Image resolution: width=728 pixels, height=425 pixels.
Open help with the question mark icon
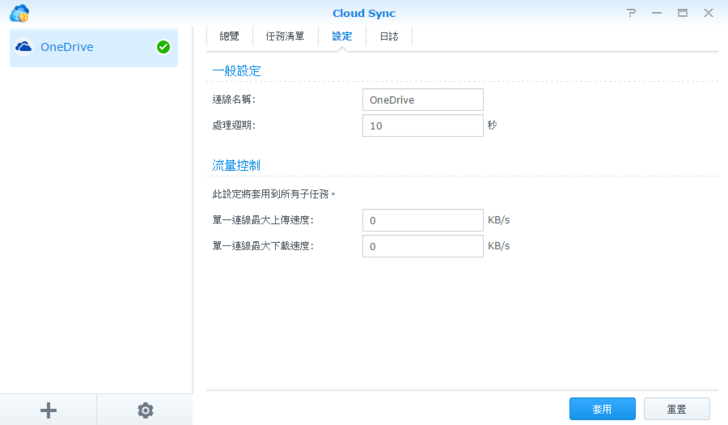pyautogui.click(x=630, y=13)
